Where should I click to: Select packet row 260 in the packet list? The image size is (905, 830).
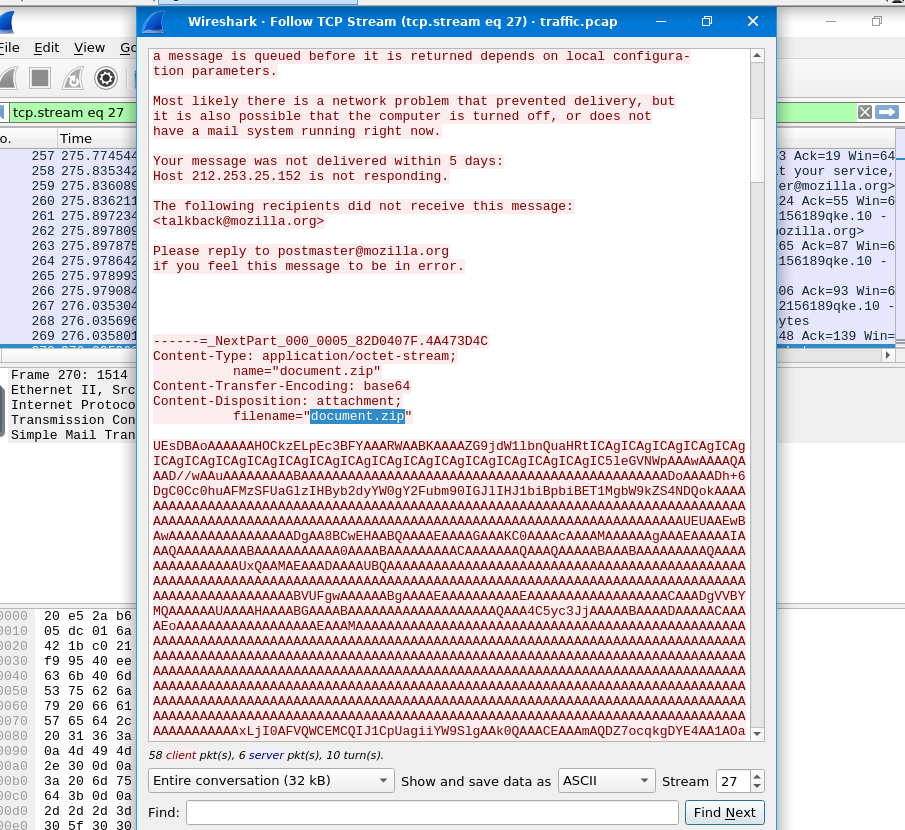pos(68,201)
